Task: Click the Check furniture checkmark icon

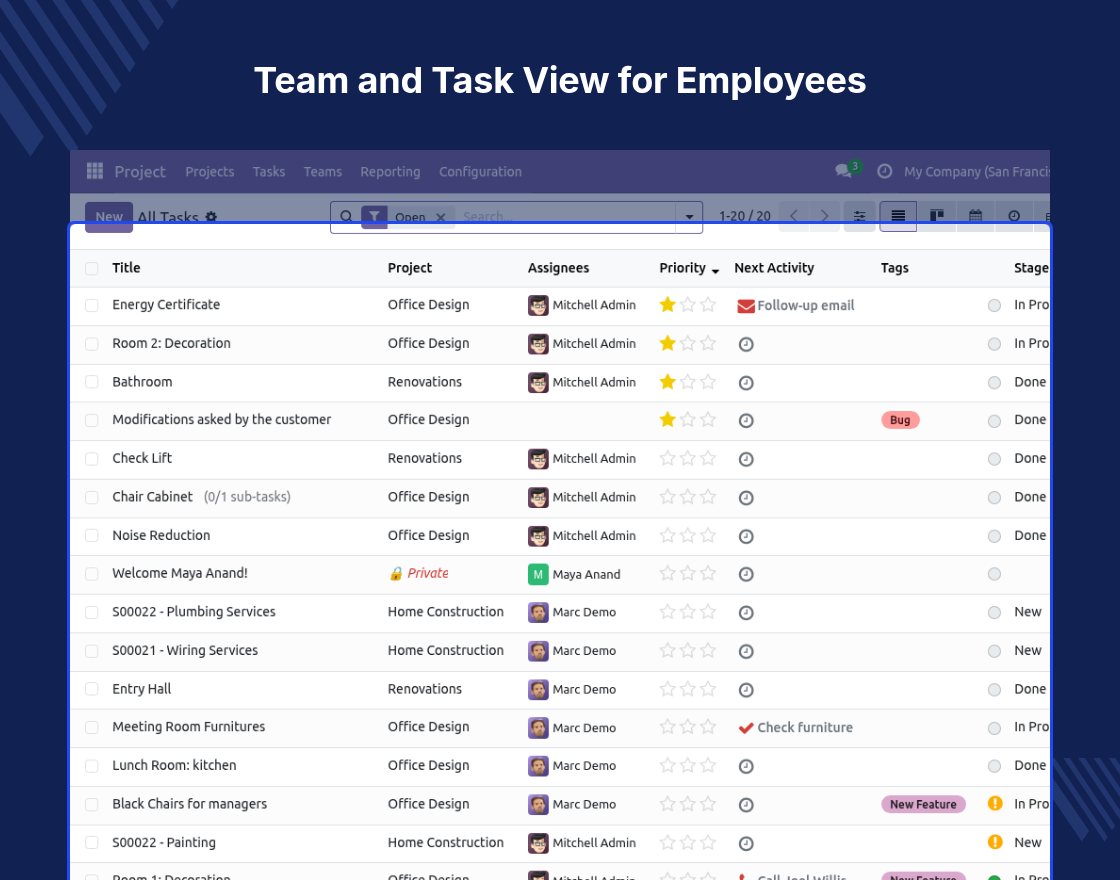Action: click(746, 728)
